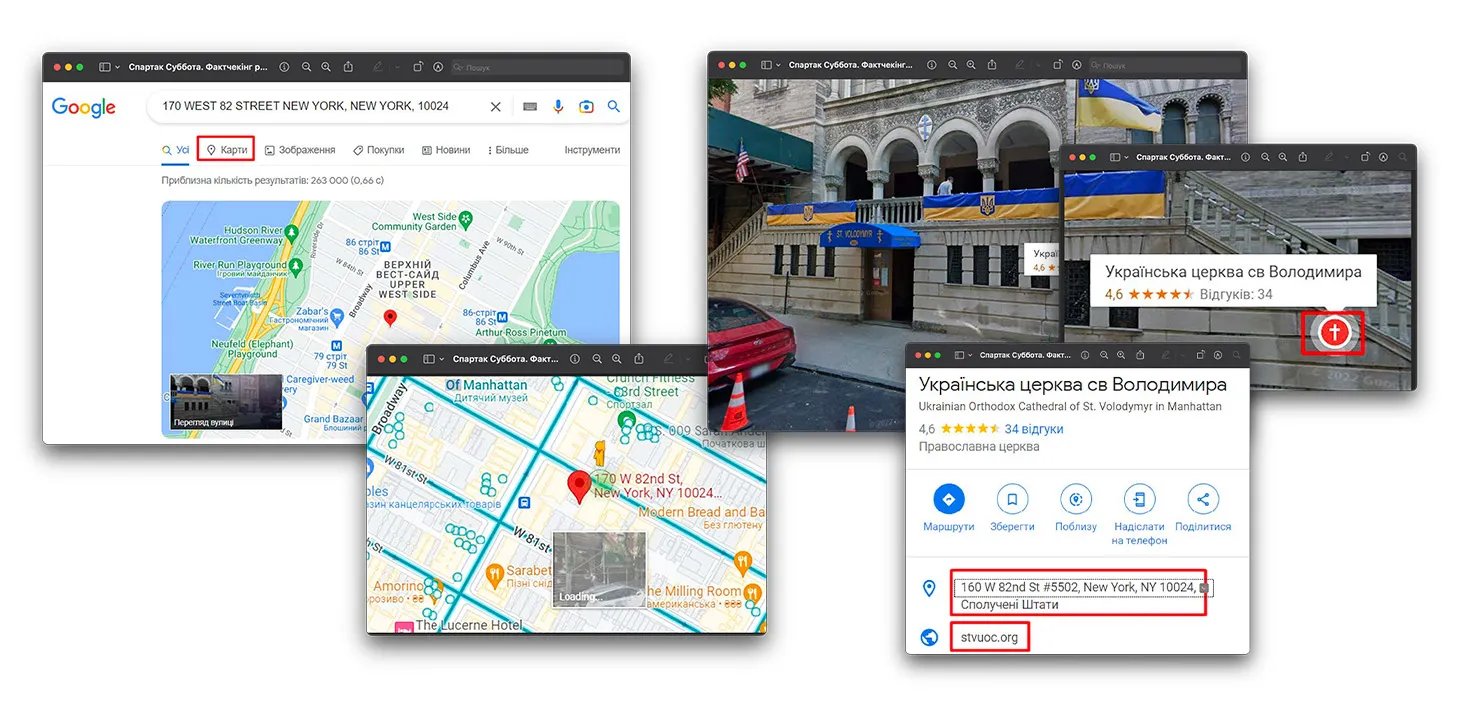Switch to the Зображення search tab
The image size is (1467, 706).
coord(299,150)
